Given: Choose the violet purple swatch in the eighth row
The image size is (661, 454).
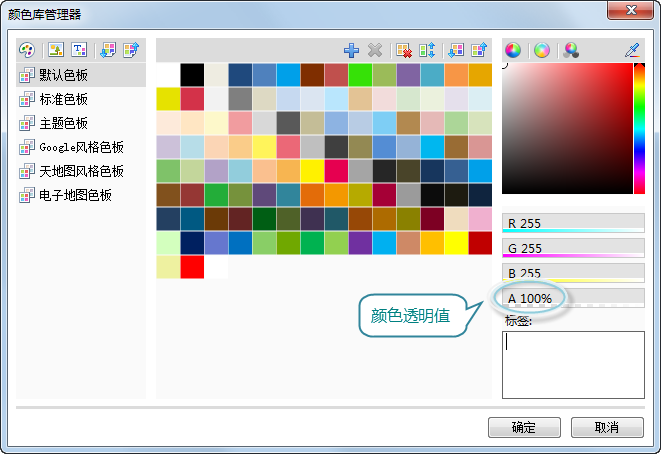Looking at the screenshot, I should pyautogui.click(x=360, y=243).
